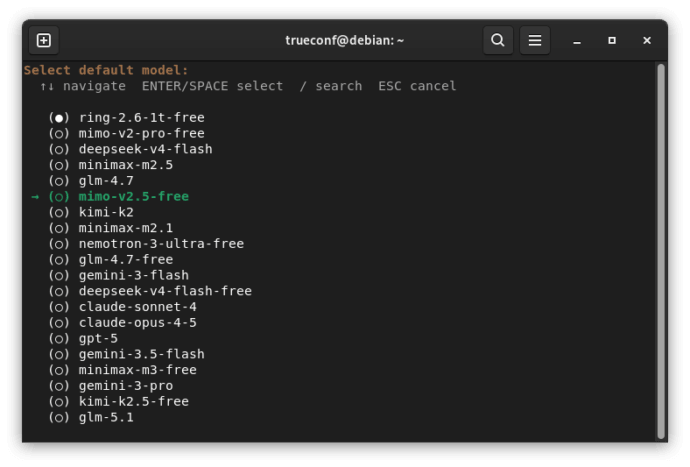Click the glm-4.7-free model name
Screen dimensions: 690x467
[x=126, y=260]
